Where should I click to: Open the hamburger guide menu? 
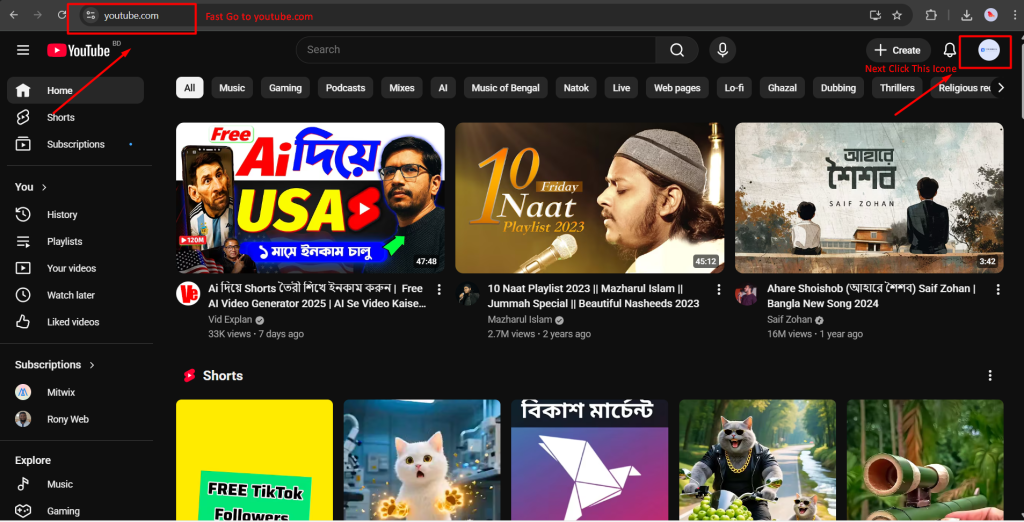point(23,50)
